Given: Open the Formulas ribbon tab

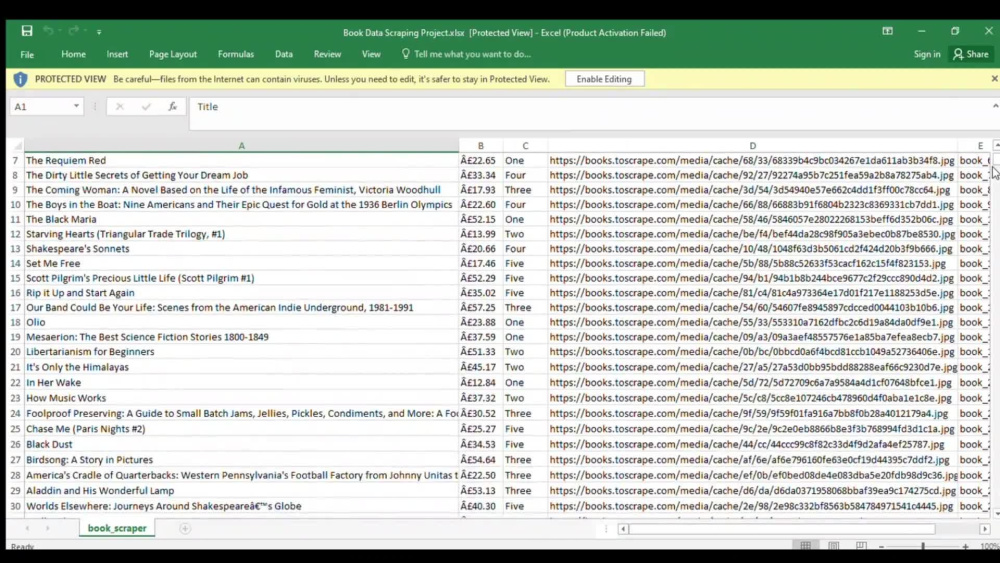Looking at the screenshot, I should click(236, 54).
